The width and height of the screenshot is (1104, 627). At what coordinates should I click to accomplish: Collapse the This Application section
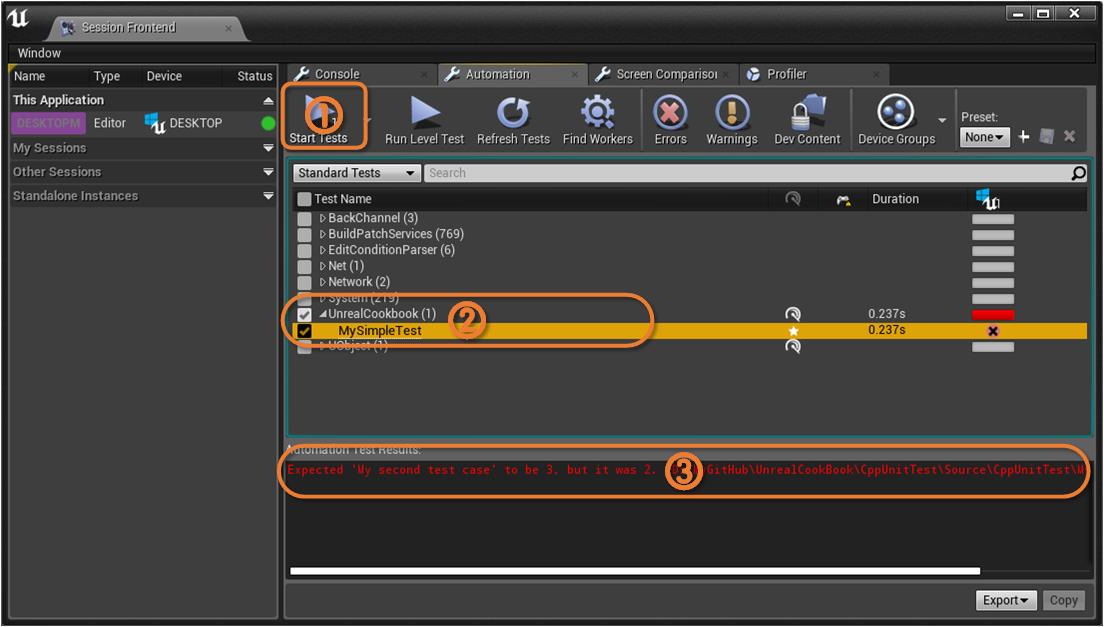pos(268,101)
